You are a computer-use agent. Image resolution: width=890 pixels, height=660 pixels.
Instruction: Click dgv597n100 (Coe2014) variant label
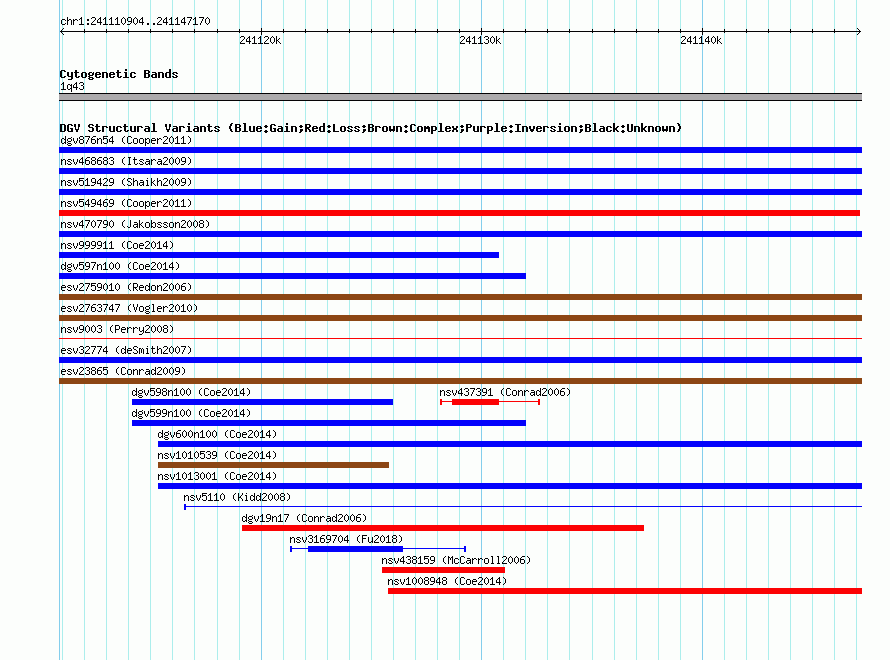tap(120, 266)
